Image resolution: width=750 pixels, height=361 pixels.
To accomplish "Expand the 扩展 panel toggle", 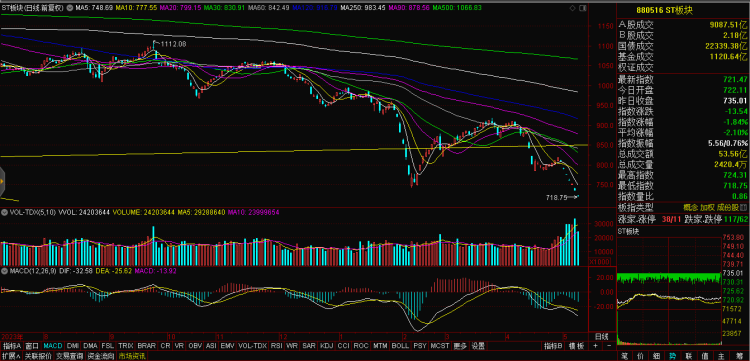I will point(10,356).
